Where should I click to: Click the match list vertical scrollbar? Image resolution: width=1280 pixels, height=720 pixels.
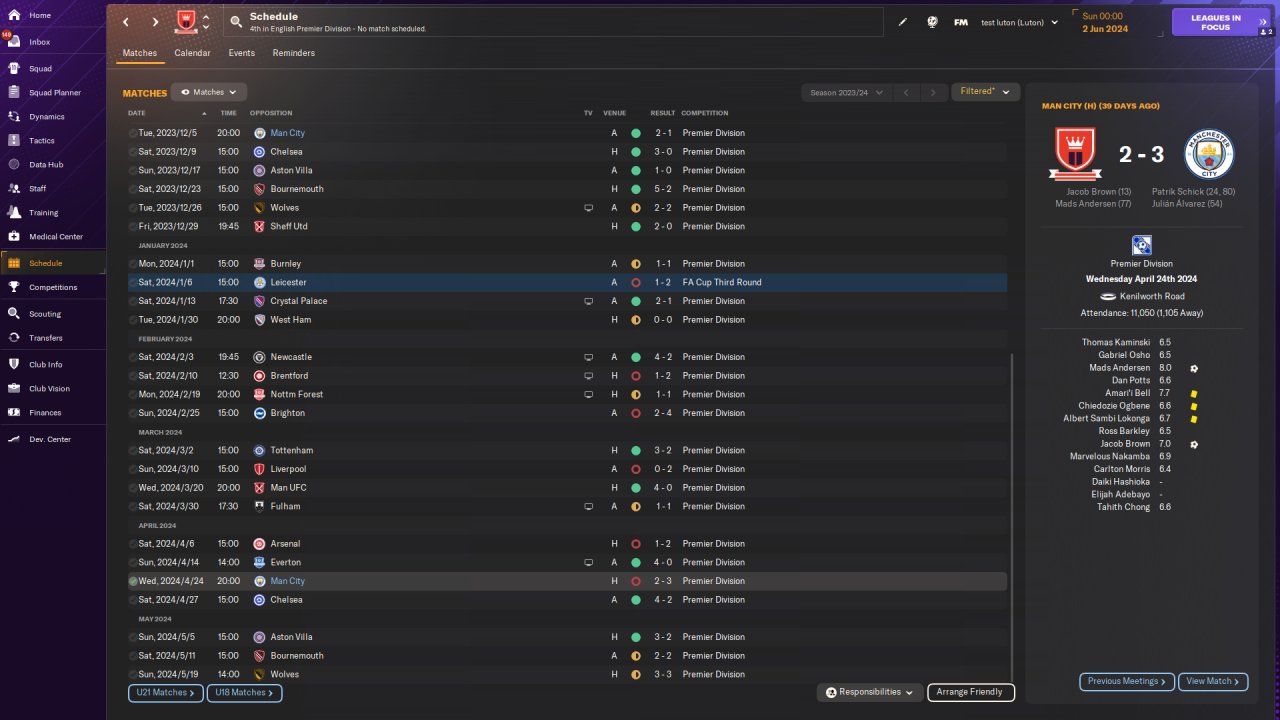[1012, 517]
